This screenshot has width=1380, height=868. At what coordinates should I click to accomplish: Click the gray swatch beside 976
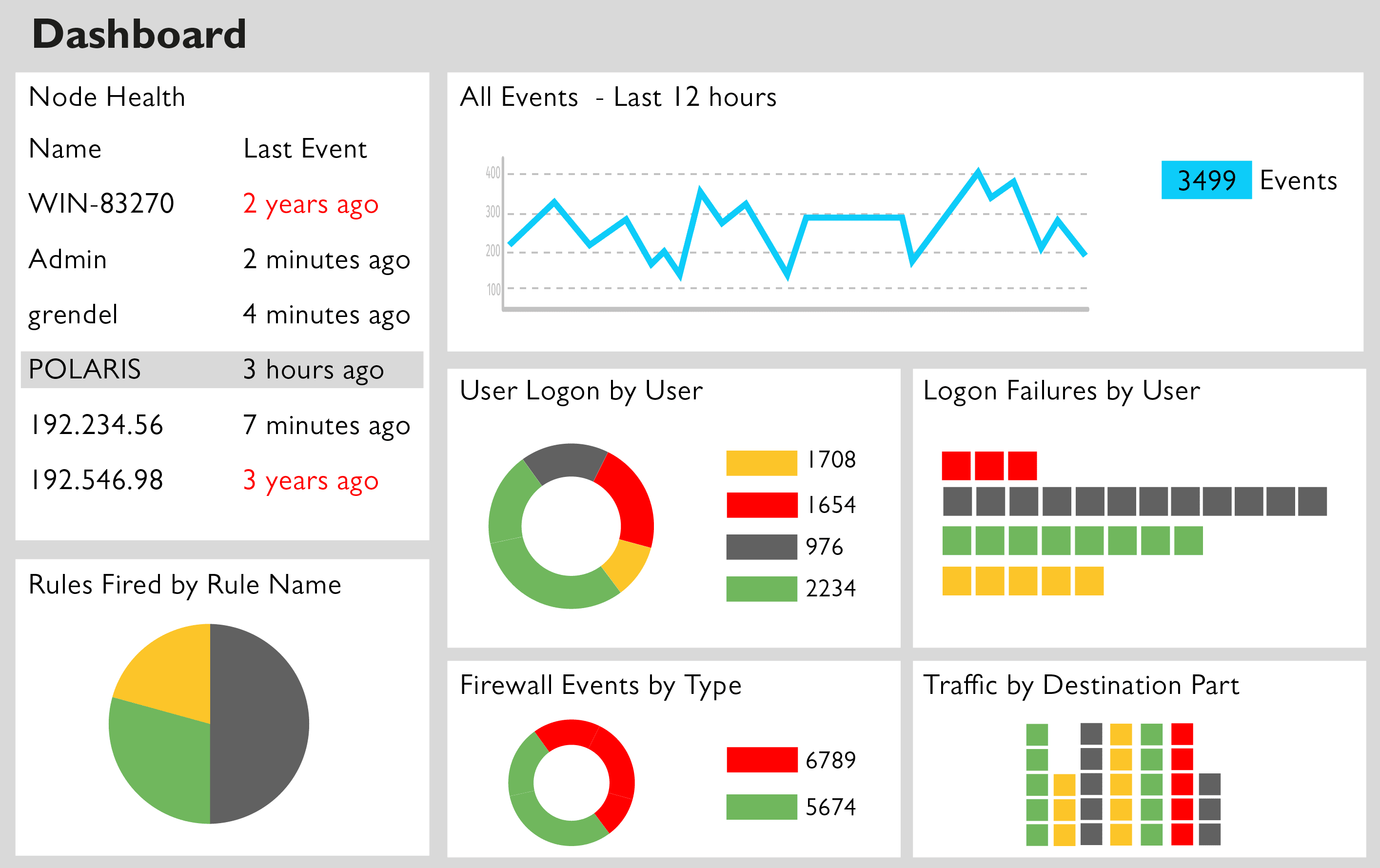tap(762, 547)
